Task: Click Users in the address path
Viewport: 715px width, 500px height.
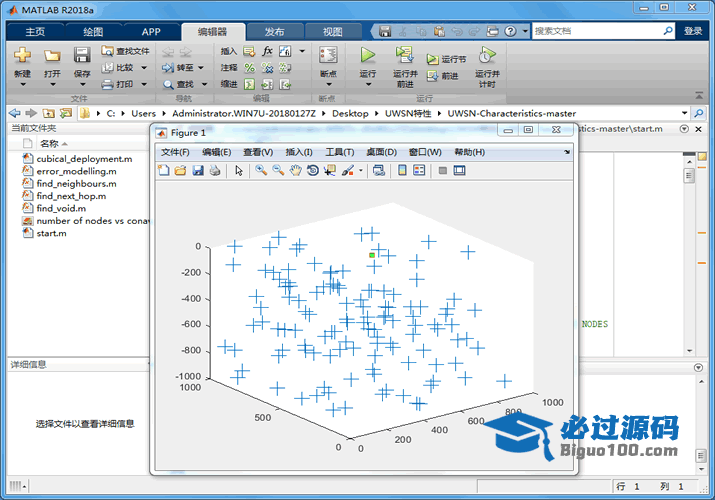Action: click(144, 113)
